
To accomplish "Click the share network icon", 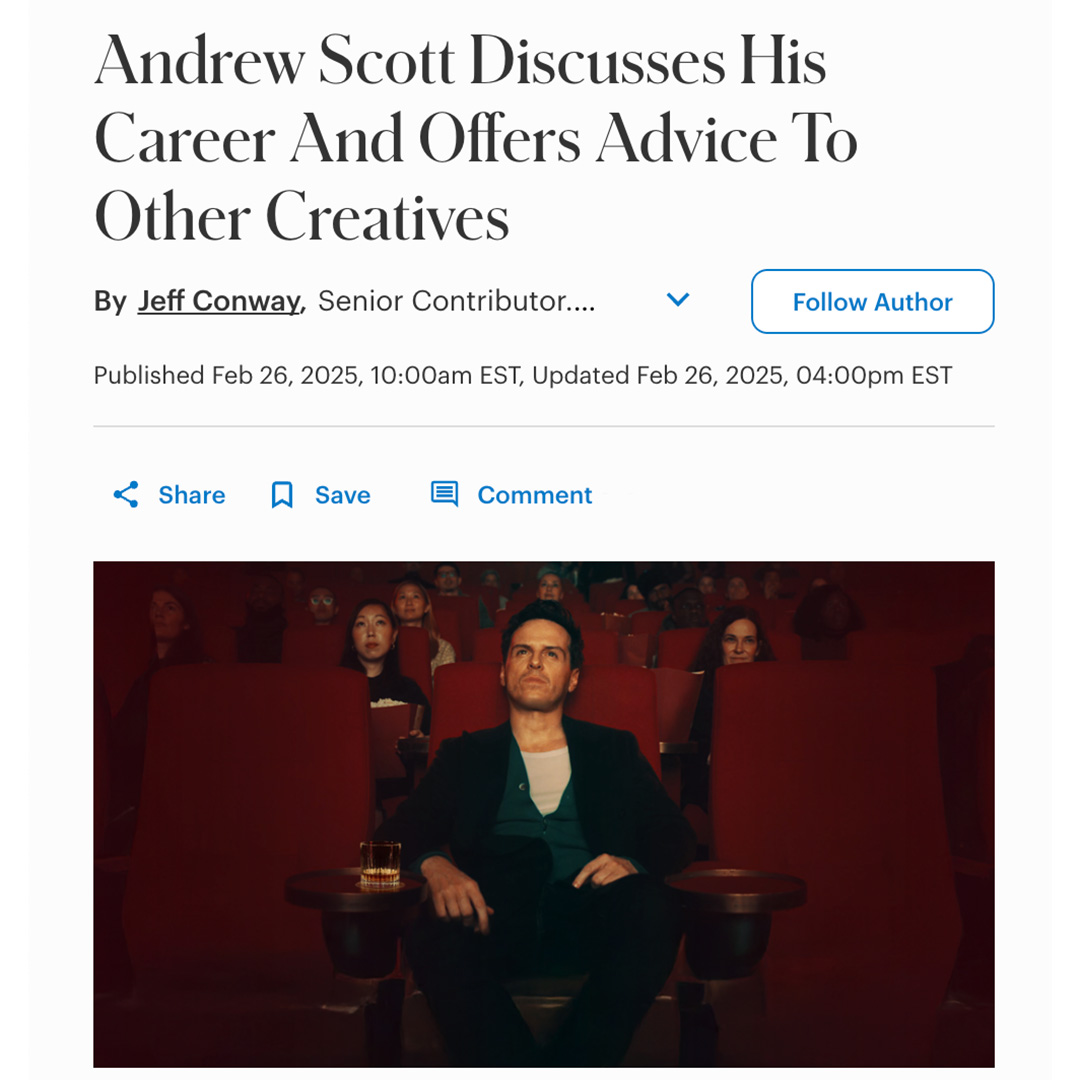I will [126, 495].
